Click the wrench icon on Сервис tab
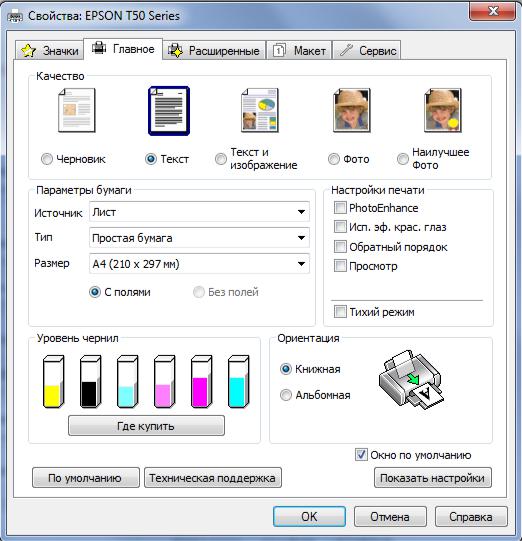This screenshot has height=541, width=522. [346, 50]
